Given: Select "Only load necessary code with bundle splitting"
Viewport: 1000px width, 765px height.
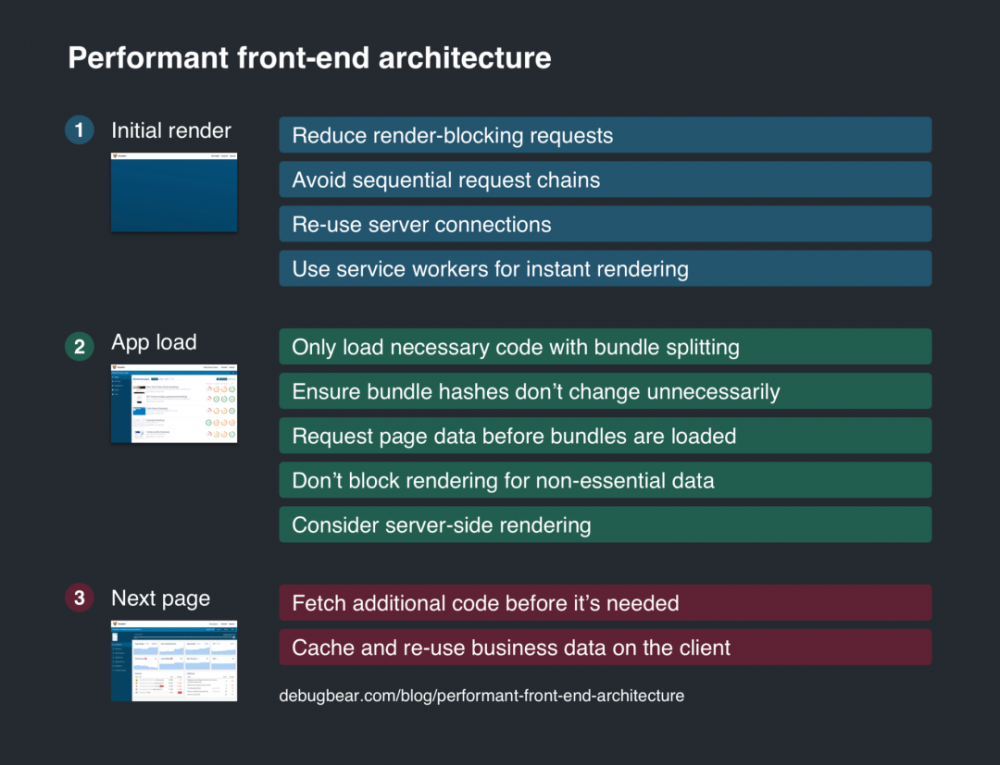Looking at the screenshot, I should tap(605, 347).
